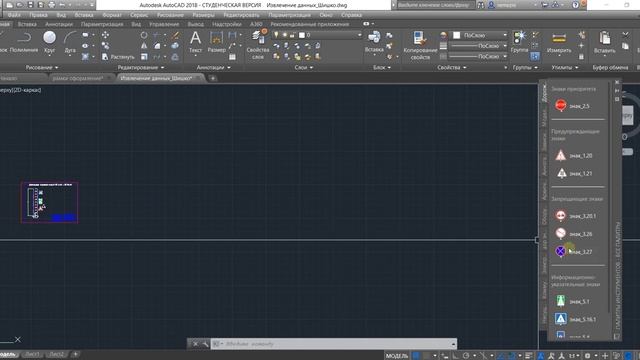Viewport: 640px width, 360px height.
Task: Click the Save icon in quick access toolbar
Action: point(31,5)
